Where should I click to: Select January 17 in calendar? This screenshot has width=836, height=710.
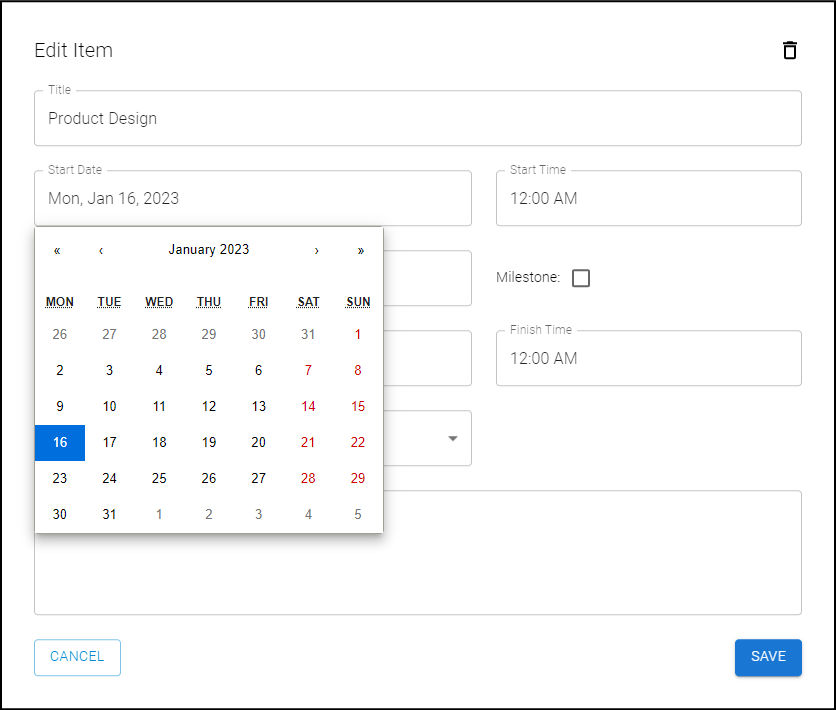110,442
